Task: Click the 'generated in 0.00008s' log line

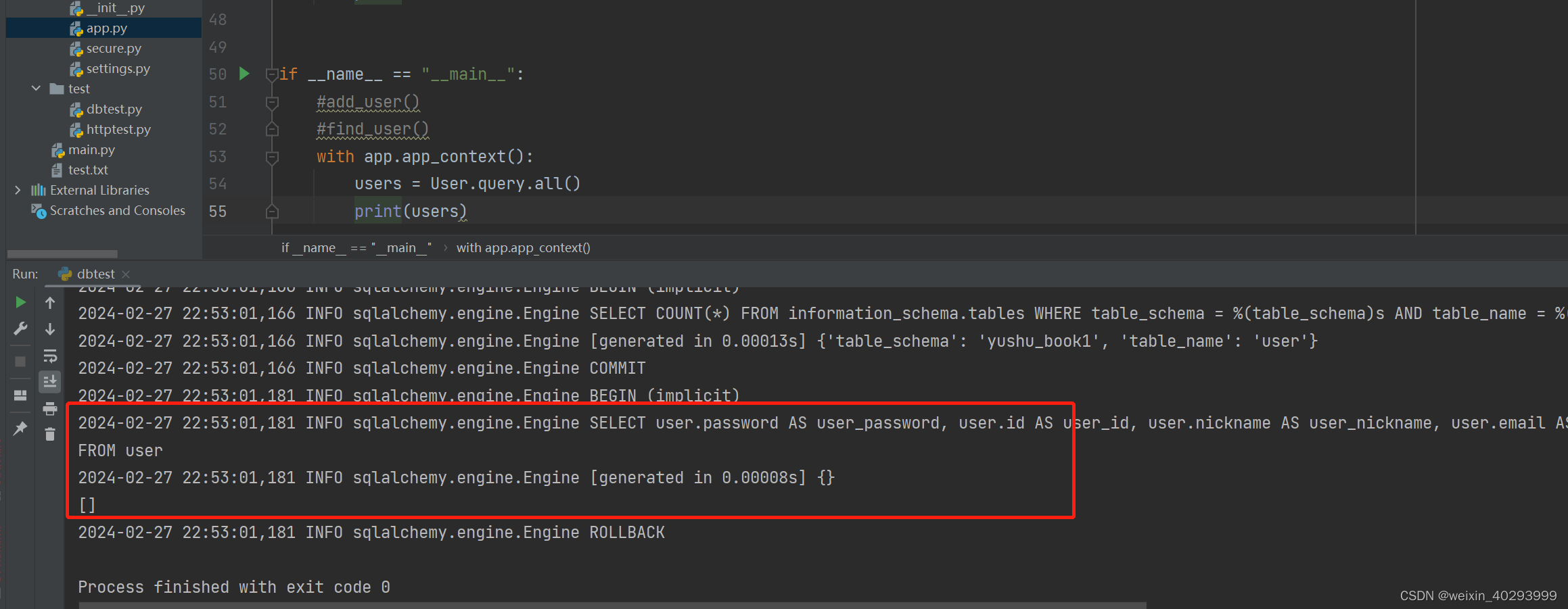Action: (x=457, y=478)
